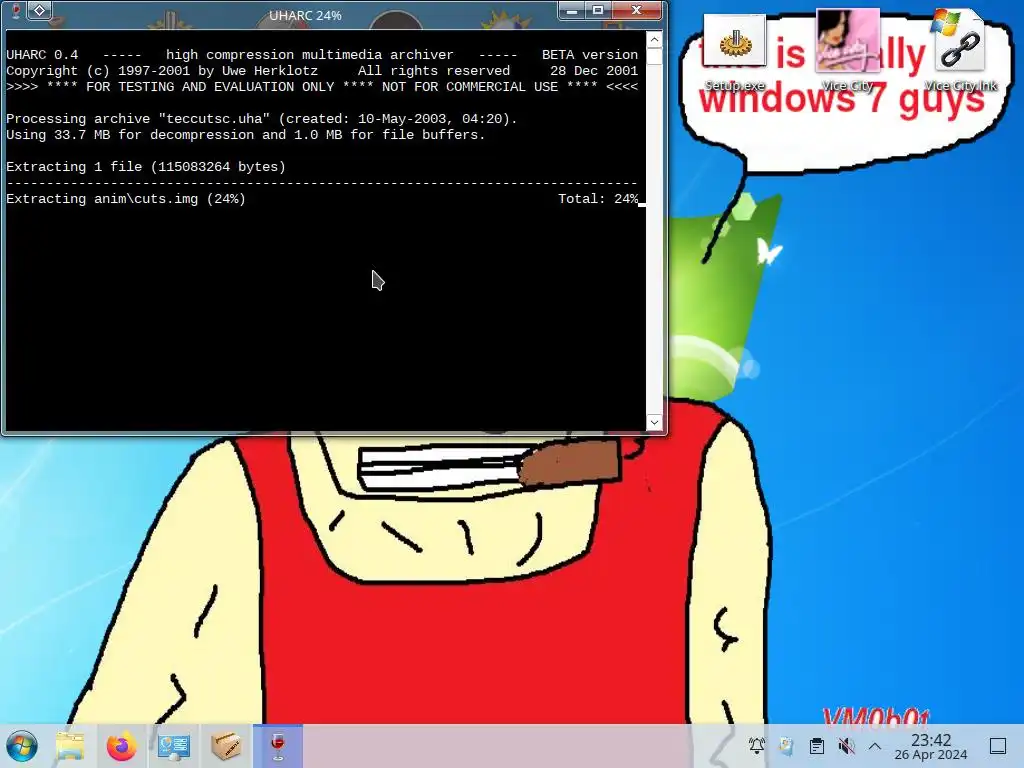Click the console scrollbar down arrow
This screenshot has height=768, width=1024.
(x=654, y=422)
